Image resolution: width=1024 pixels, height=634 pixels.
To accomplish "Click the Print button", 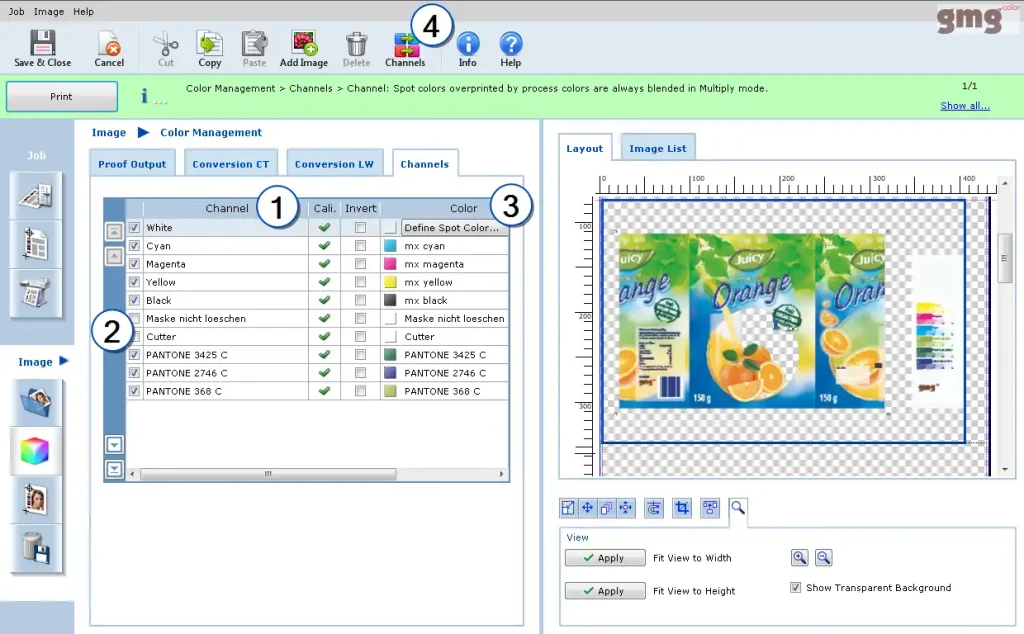I will 61,97.
